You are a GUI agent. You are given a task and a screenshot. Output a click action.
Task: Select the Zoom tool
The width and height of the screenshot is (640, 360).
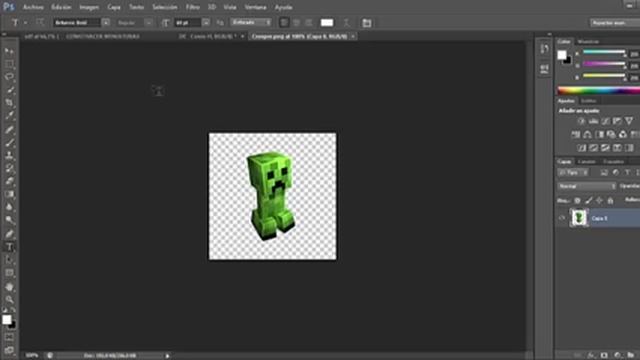click(9, 300)
